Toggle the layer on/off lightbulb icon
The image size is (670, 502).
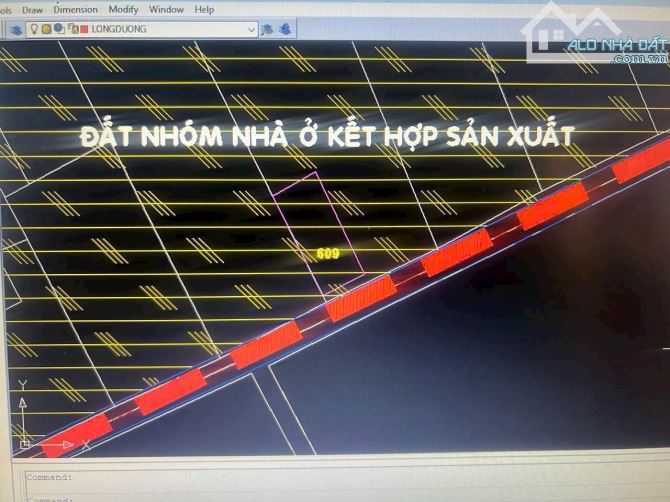34,29
